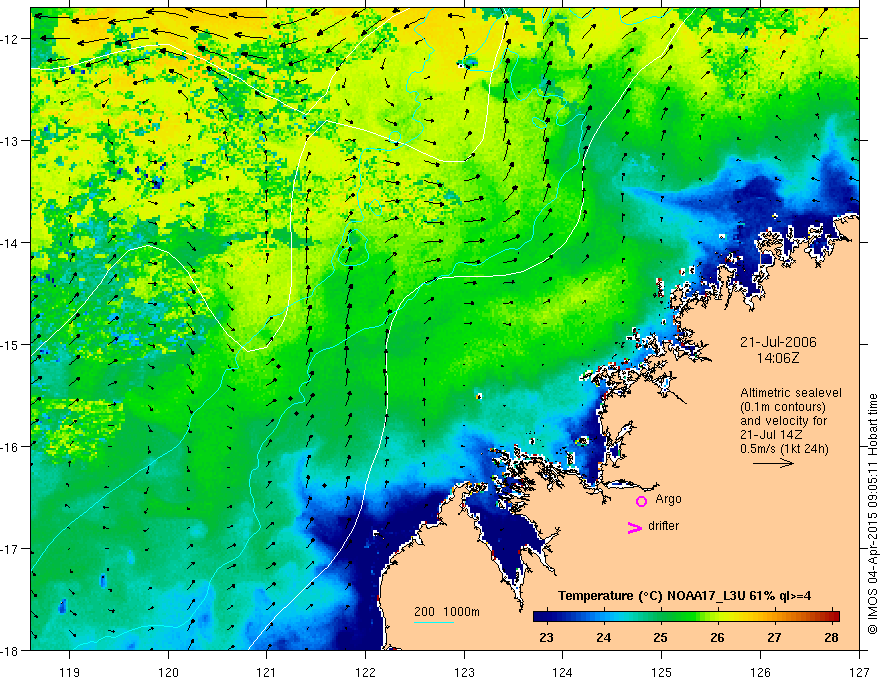
Task: Click the magenta Argo circle legend marker
Action: (641, 501)
